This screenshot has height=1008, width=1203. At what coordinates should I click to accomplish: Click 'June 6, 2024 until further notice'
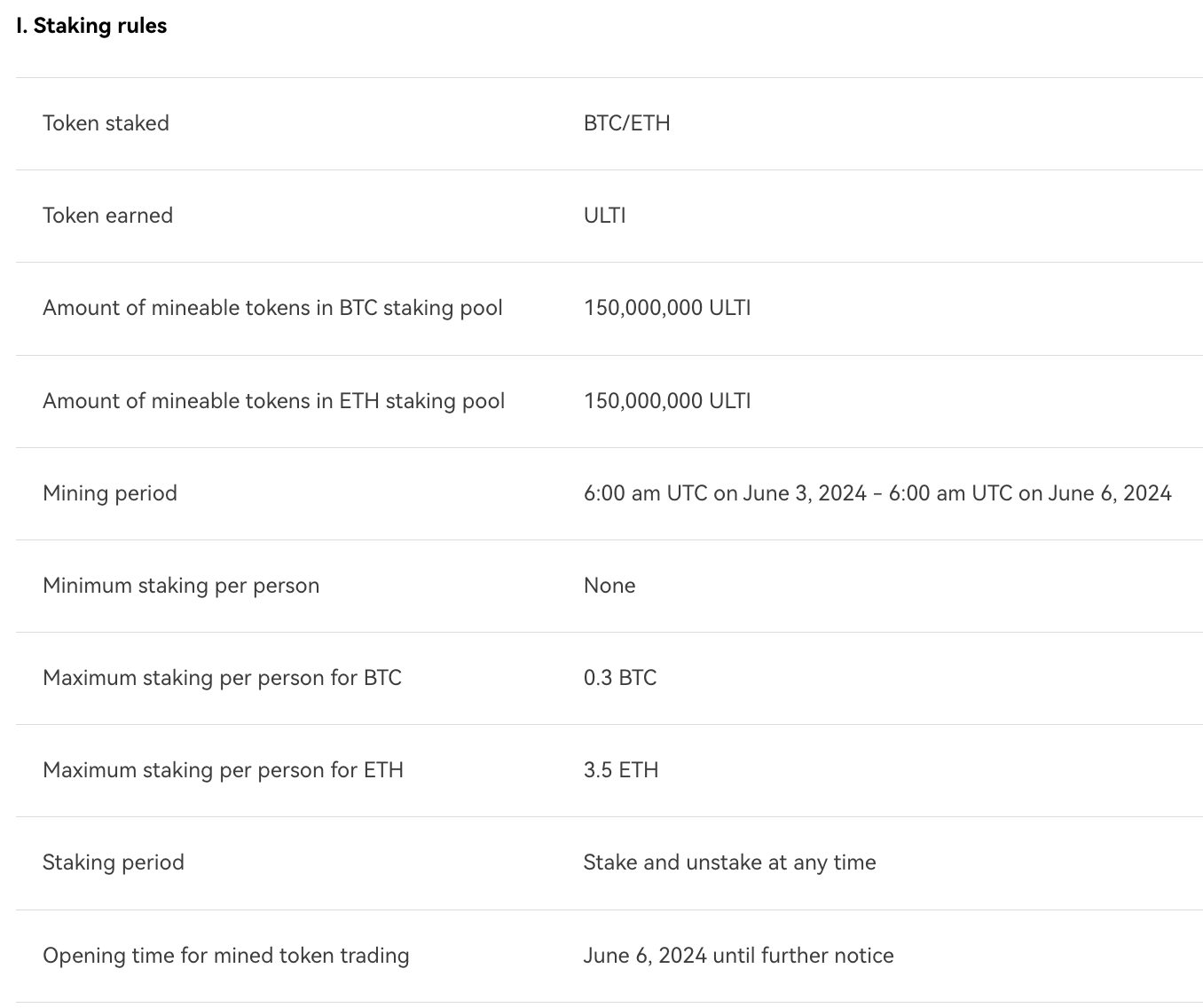click(738, 956)
